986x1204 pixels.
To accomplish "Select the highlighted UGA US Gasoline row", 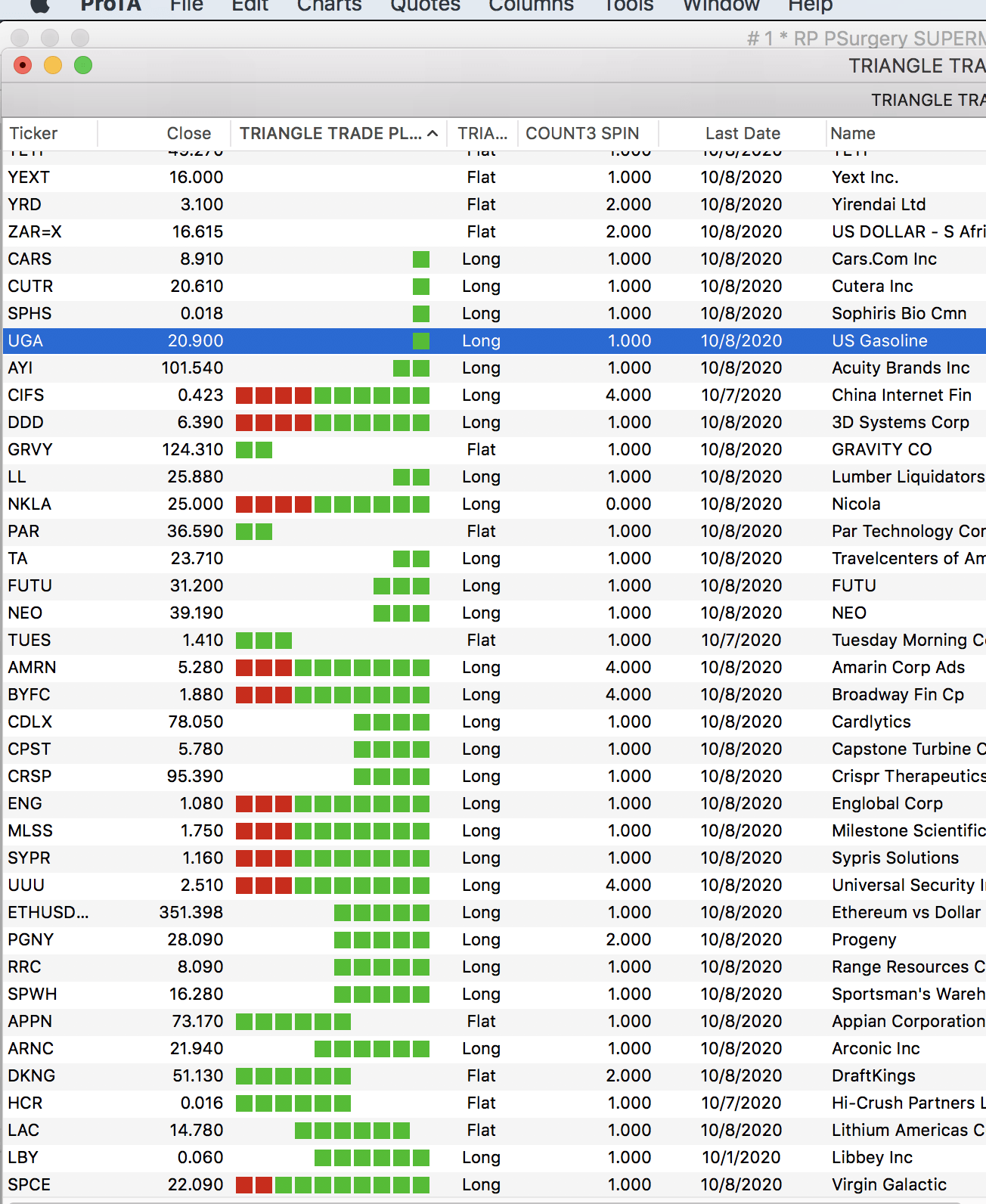I will click(x=491, y=341).
